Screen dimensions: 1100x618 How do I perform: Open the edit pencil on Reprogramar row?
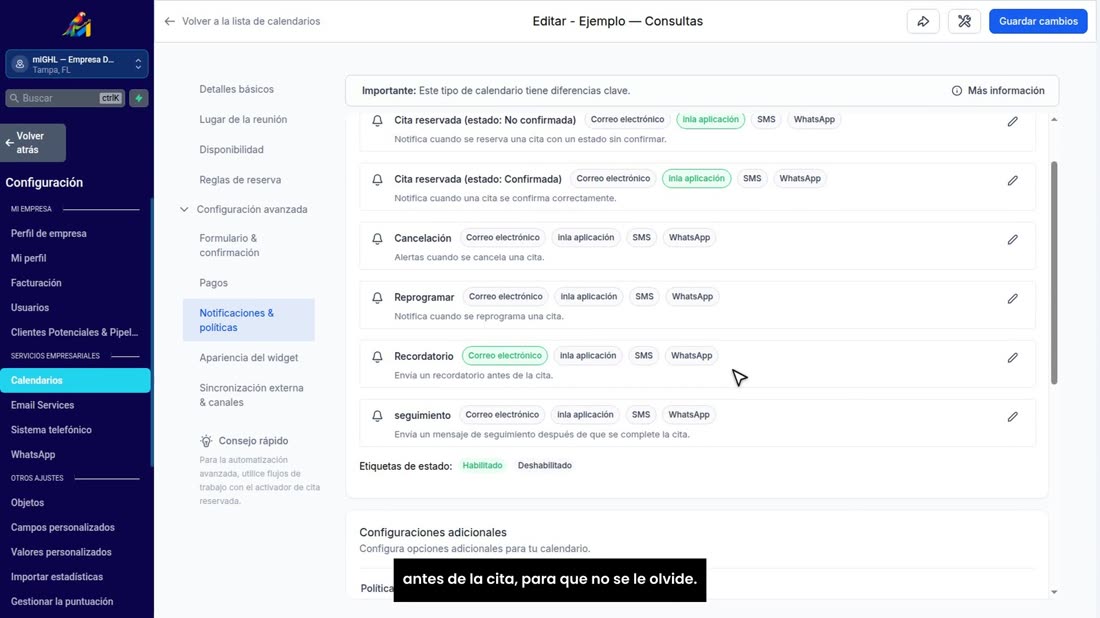[x=1012, y=298]
